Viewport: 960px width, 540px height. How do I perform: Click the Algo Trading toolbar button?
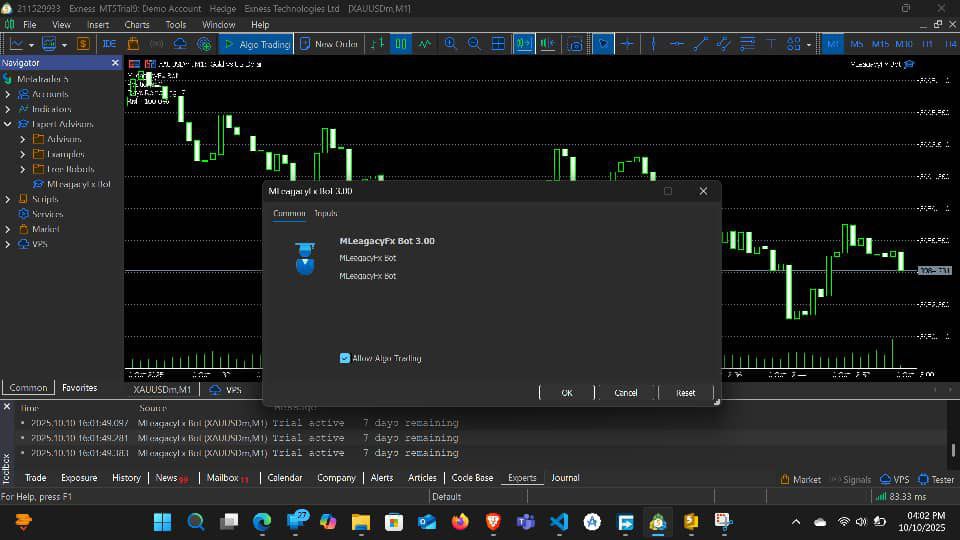256,44
